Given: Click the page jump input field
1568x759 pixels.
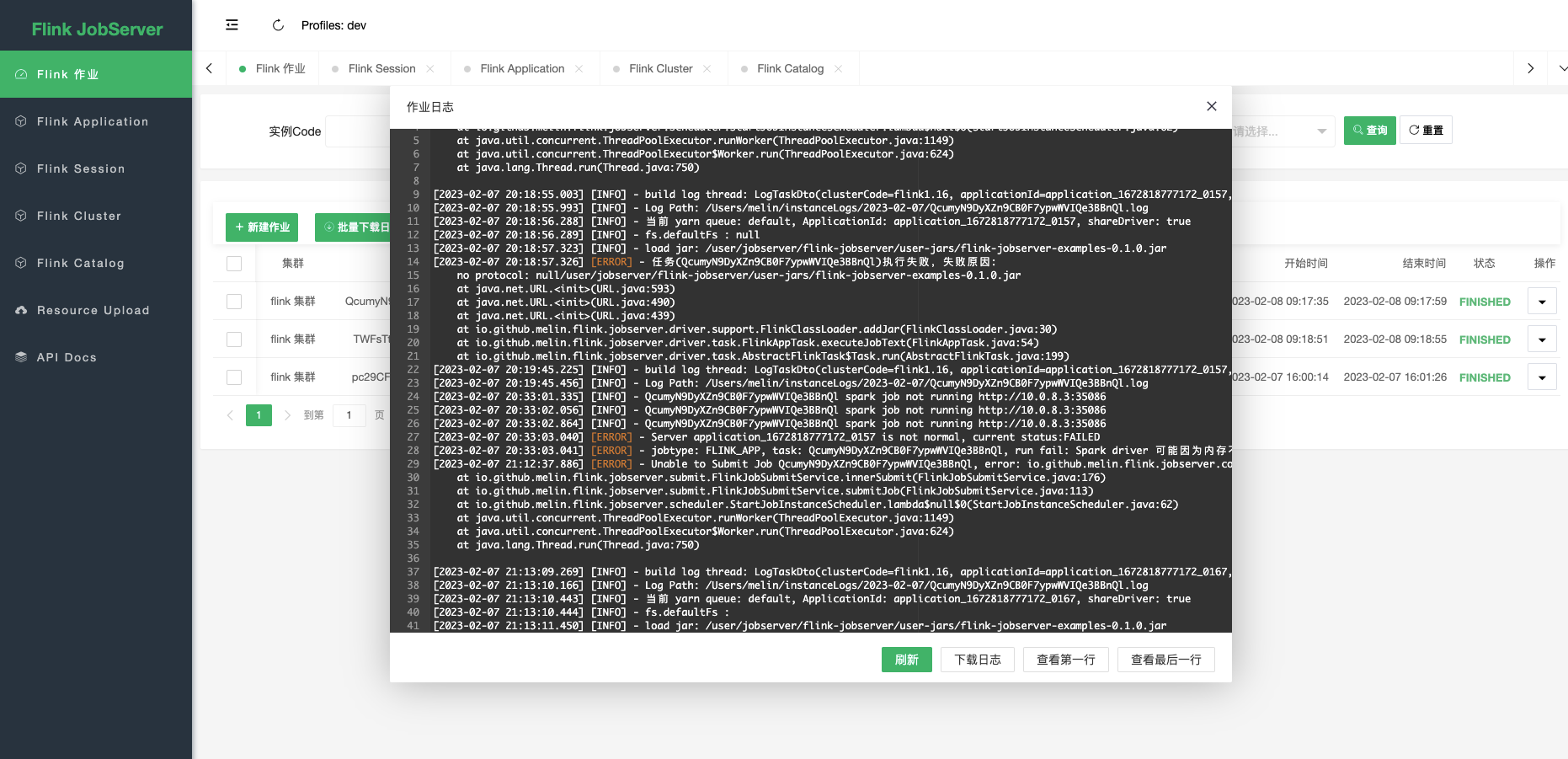Looking at the screenshot, I should tap(349, 415).
